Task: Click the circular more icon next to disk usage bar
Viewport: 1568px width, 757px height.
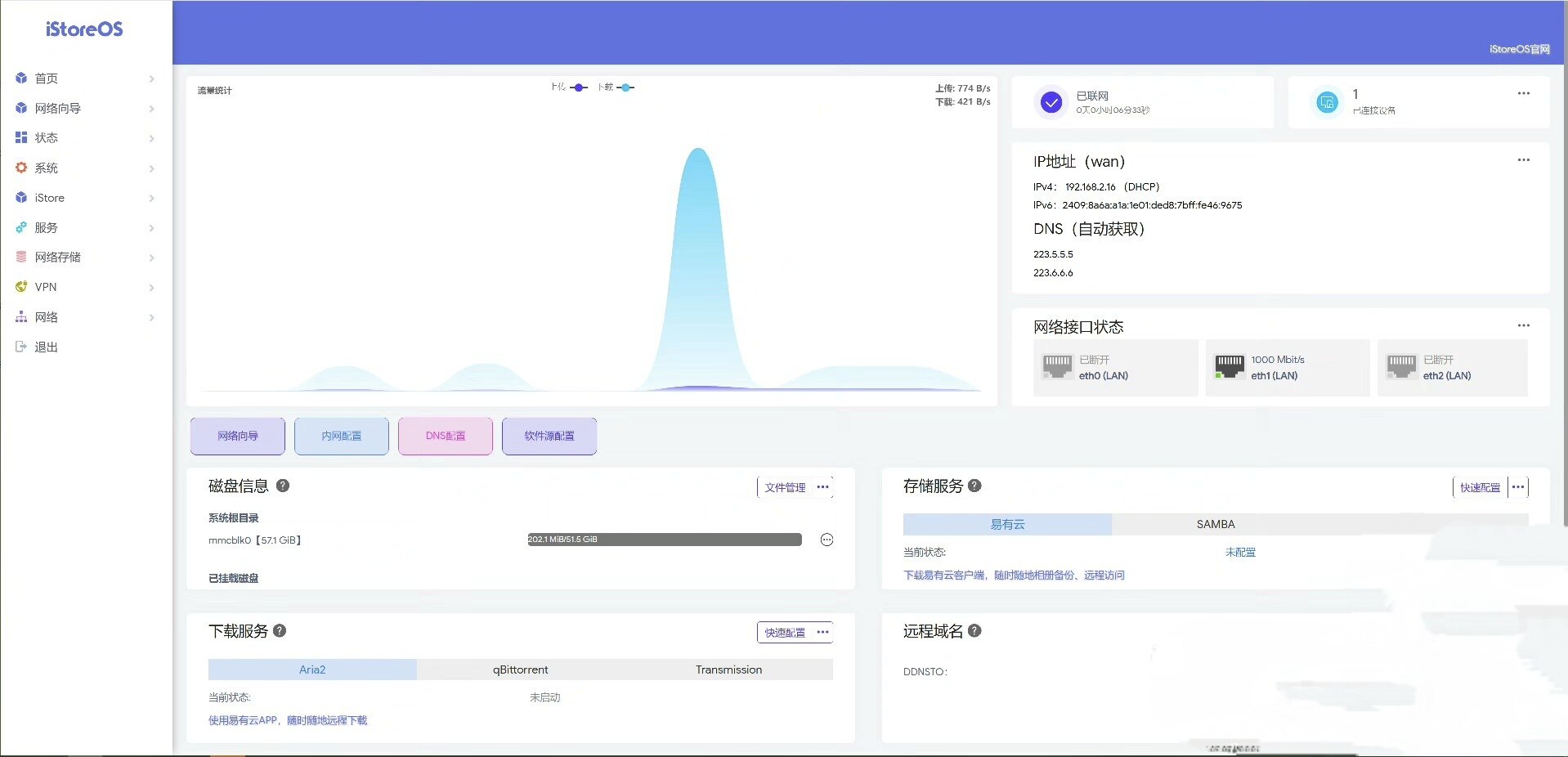Action: (x=827, y=540)
